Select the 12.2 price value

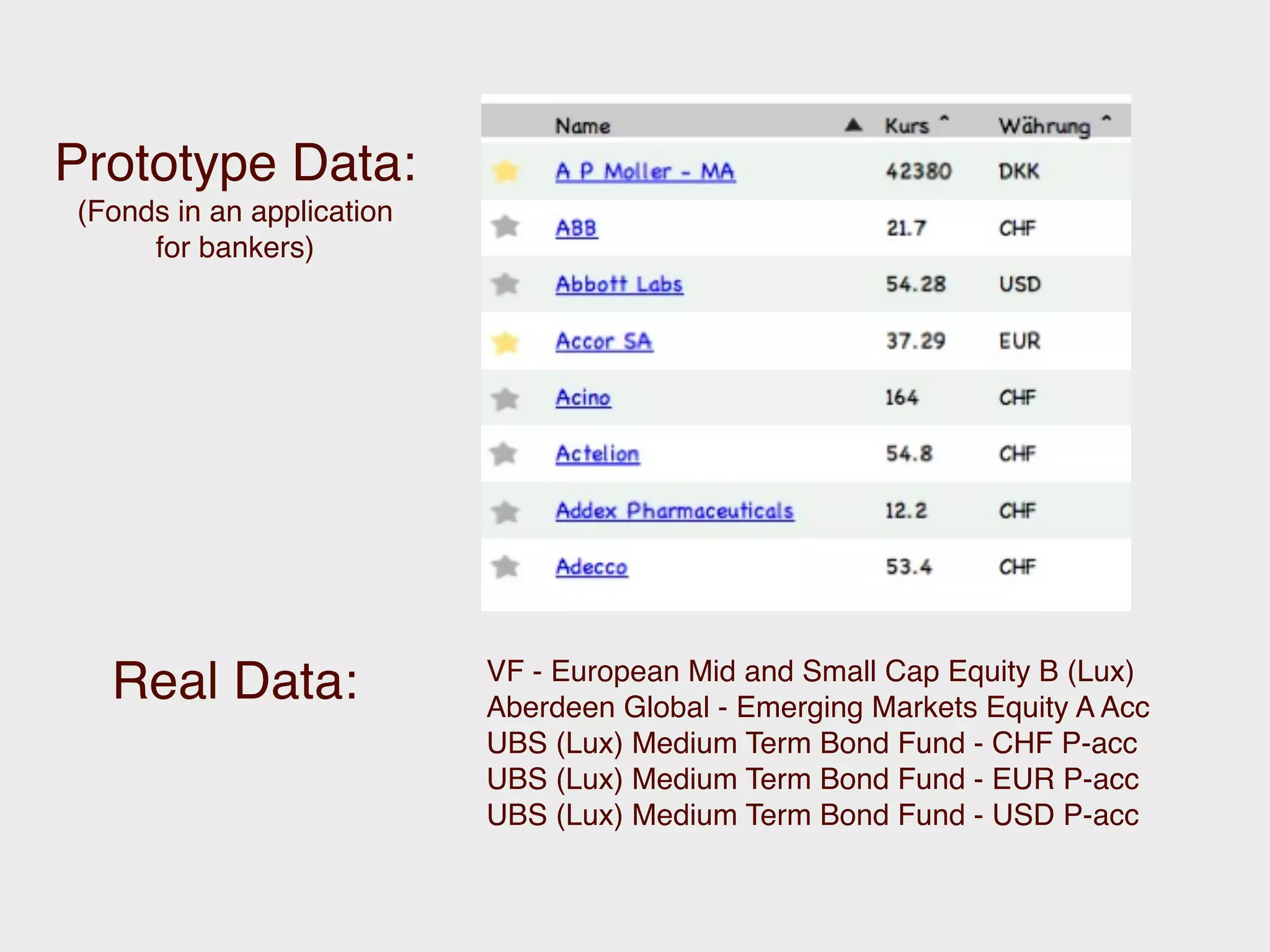[906, 511]
